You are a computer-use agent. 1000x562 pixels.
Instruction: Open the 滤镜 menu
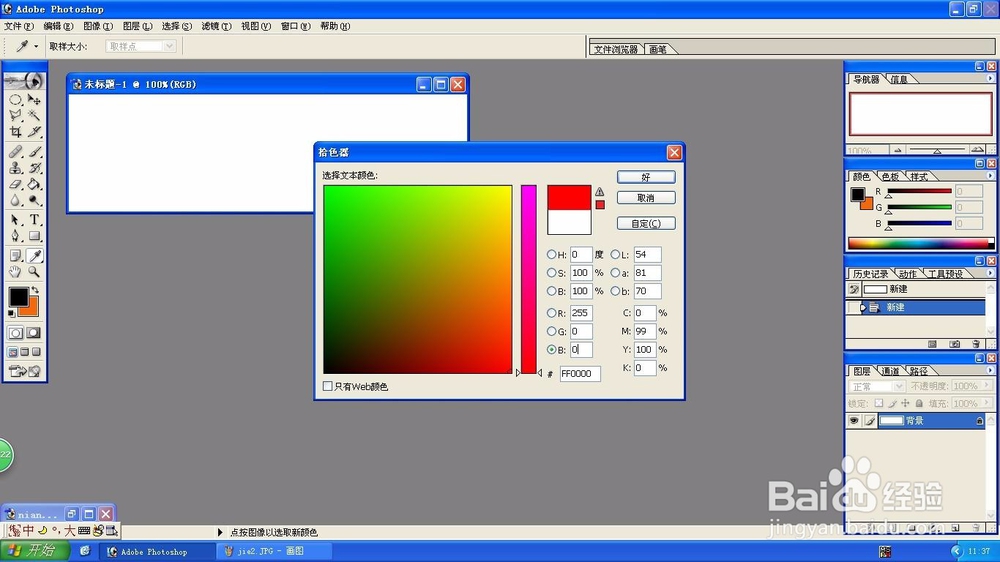(x=216, y=26)
